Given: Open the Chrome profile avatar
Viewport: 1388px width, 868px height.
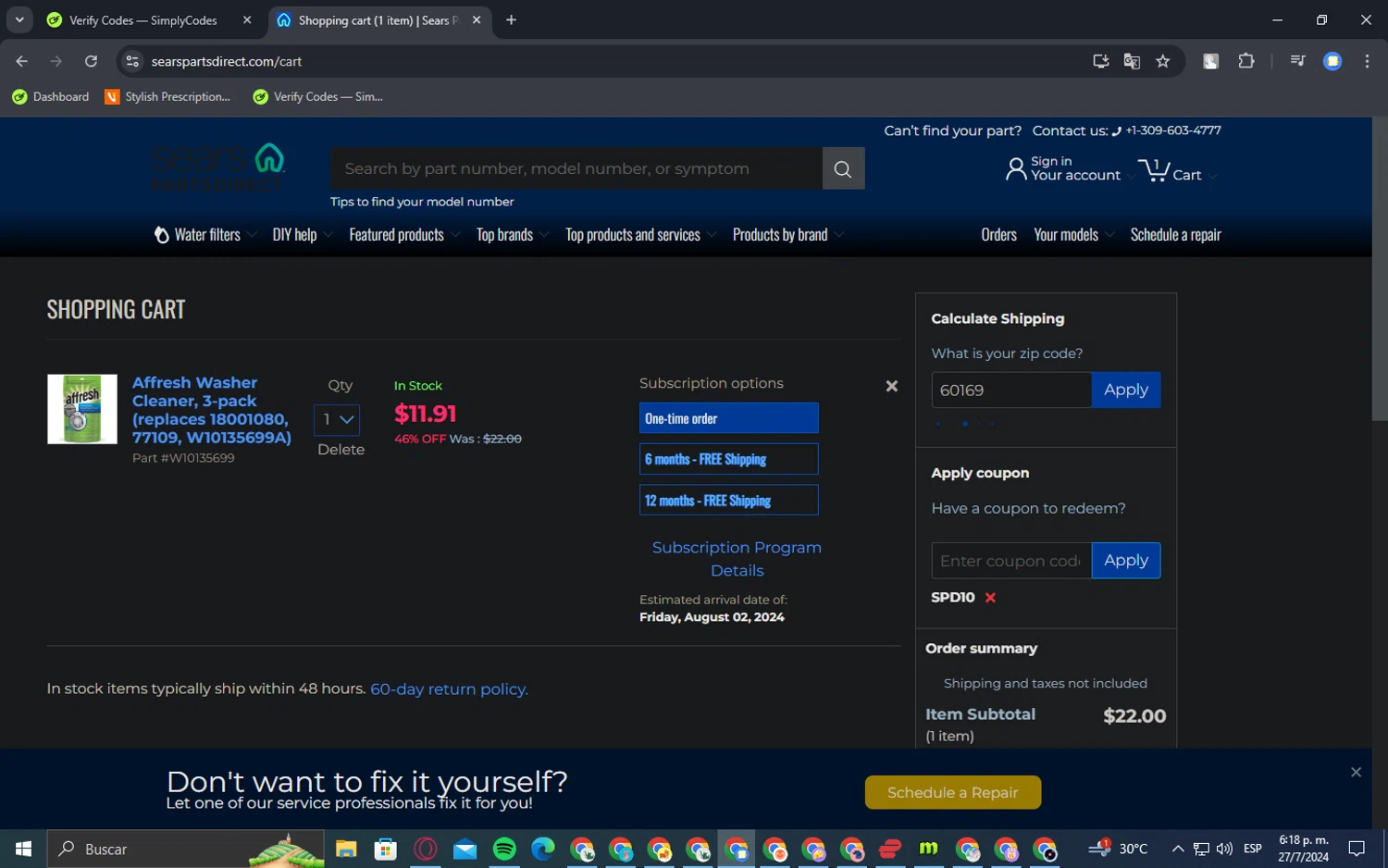Looking at the screenshot, I should click(1332, 61).
